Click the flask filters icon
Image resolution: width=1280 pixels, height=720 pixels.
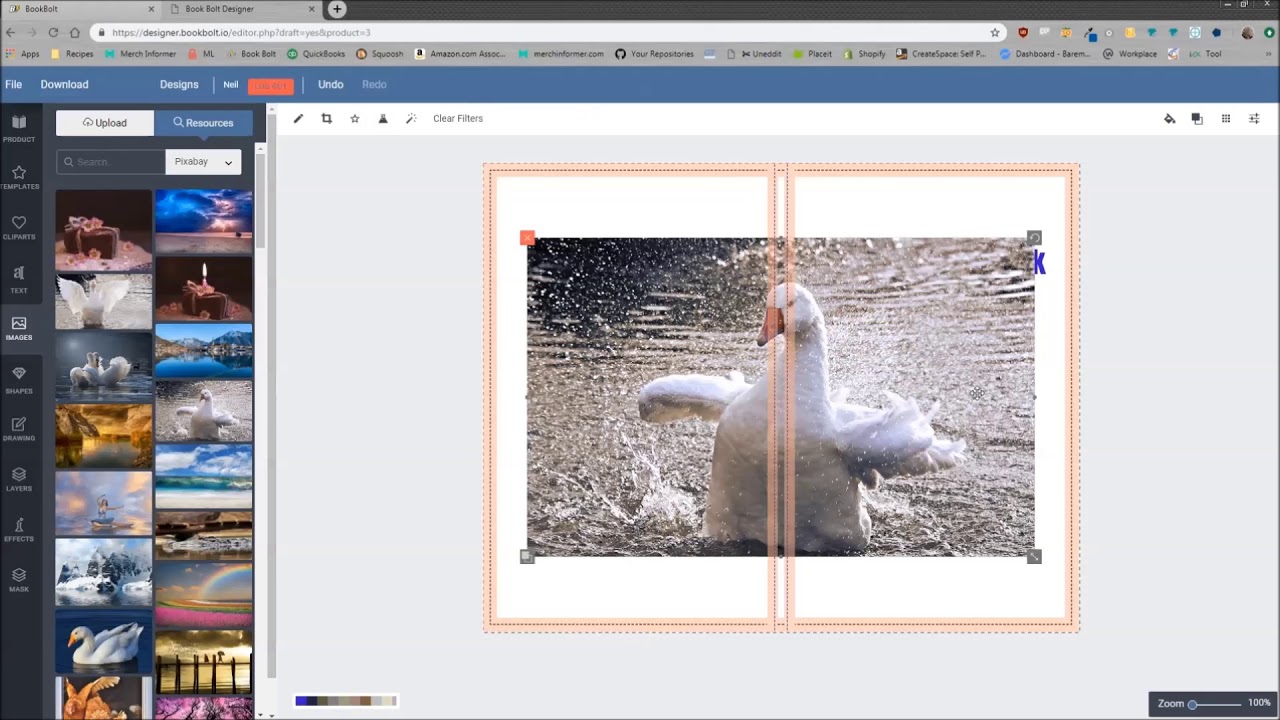click(382, 118)
